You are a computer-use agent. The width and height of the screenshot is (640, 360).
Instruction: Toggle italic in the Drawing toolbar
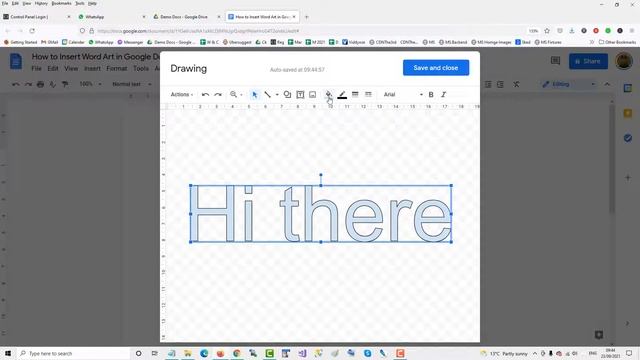[x=444, y=94]
